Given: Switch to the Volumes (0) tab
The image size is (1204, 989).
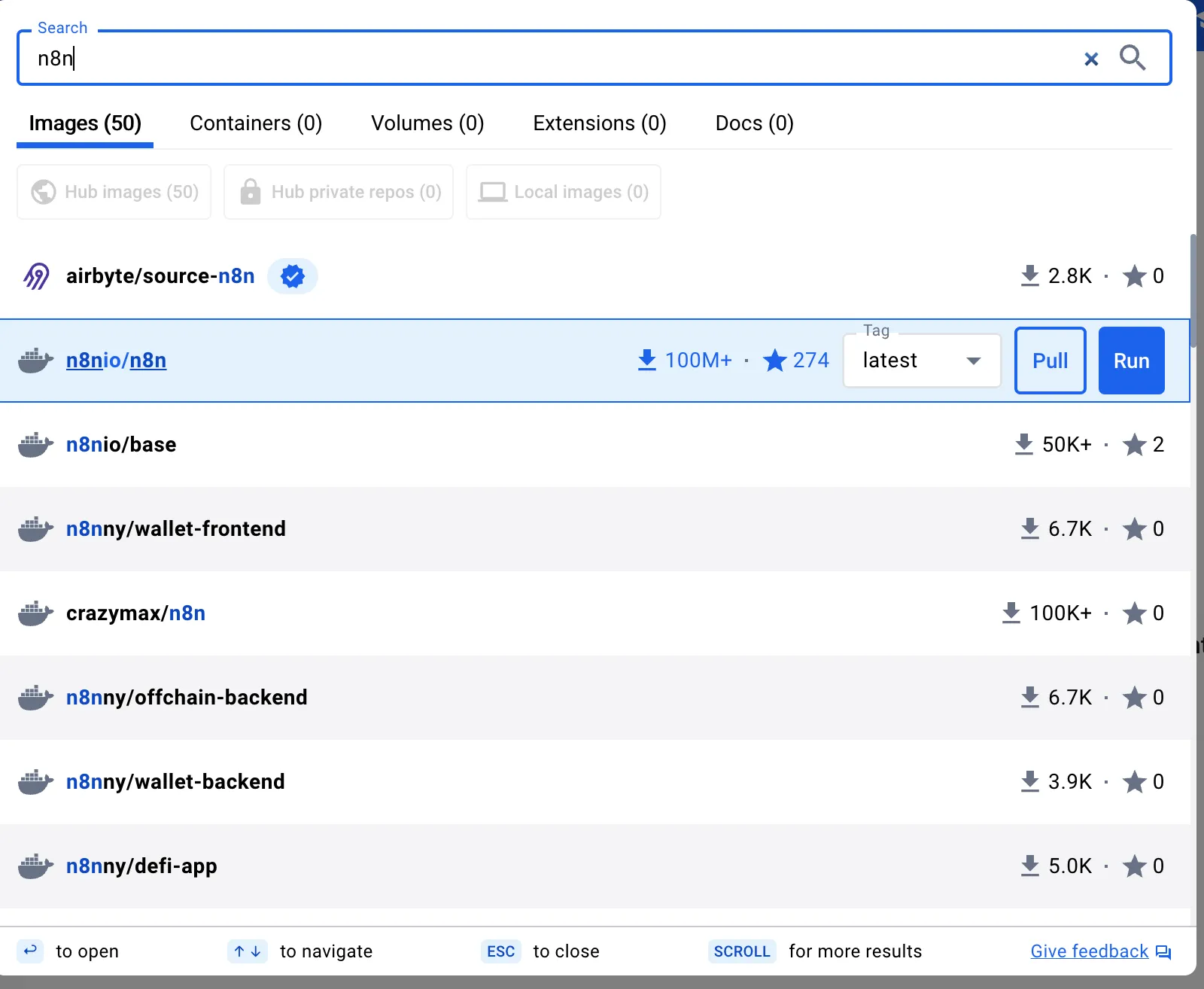Looking at the screenshot, I should click(x=427, y=123).
